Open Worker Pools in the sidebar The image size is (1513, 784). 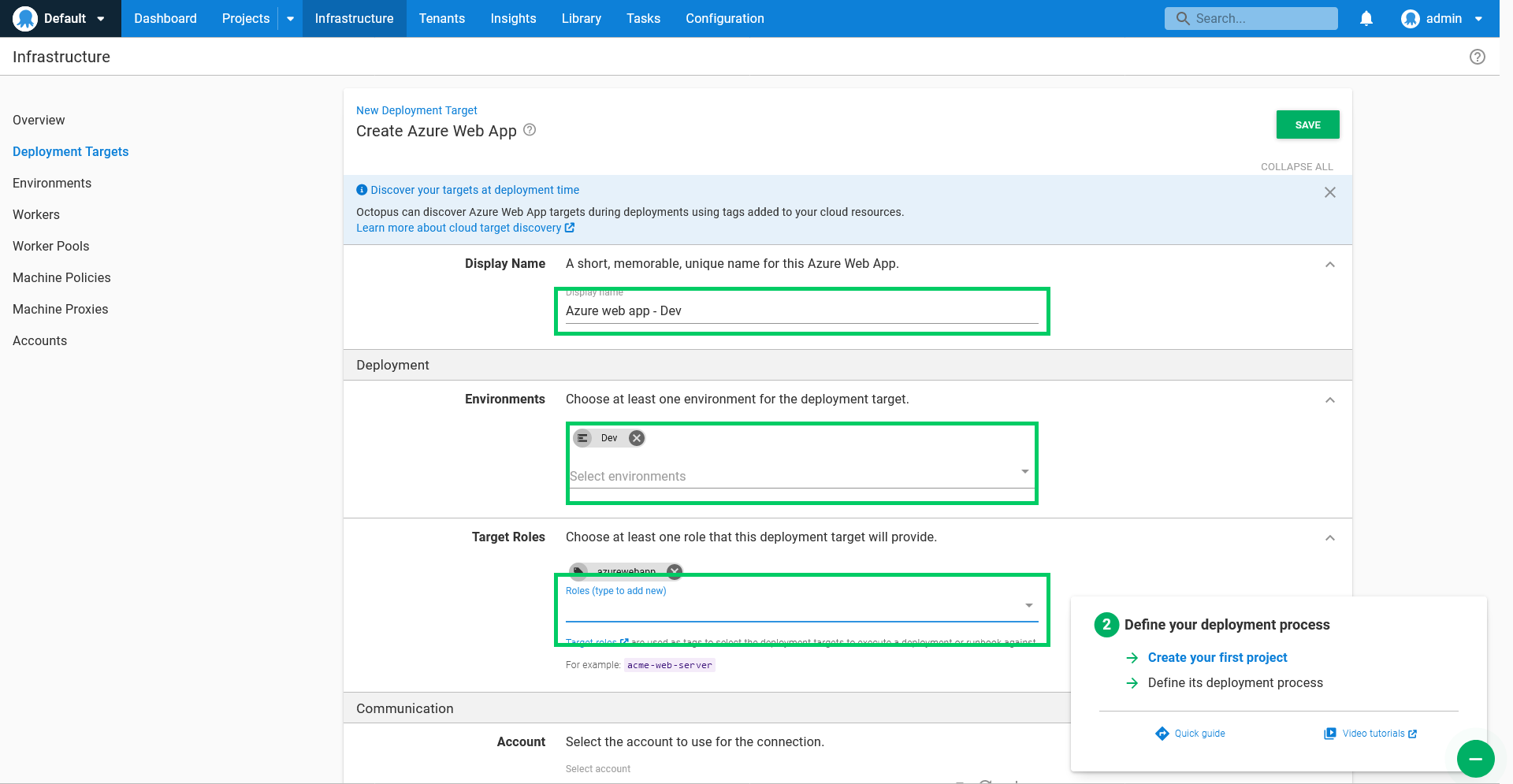pos(51,246)
